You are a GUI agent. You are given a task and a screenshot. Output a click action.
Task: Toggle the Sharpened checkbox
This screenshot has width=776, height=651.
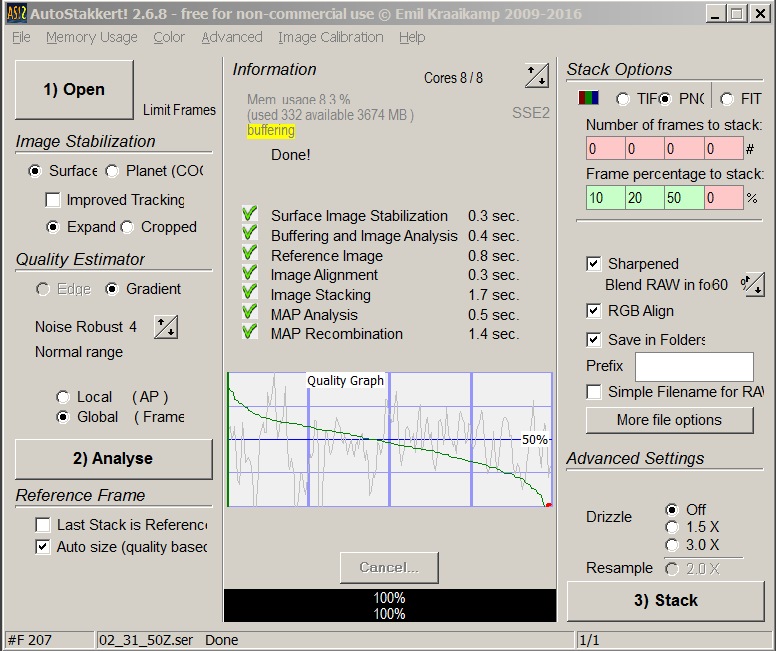(x=593, y=264)
